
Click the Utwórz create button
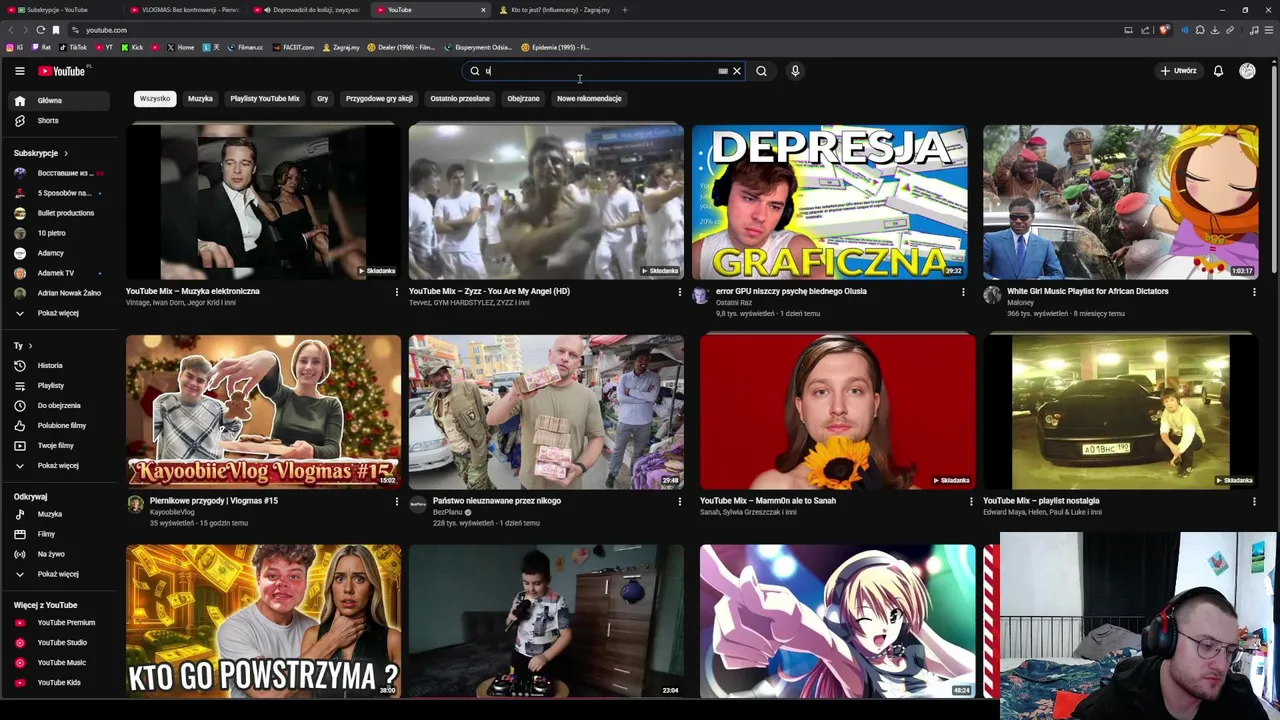pyautogui.click(x=1178, y=71)
